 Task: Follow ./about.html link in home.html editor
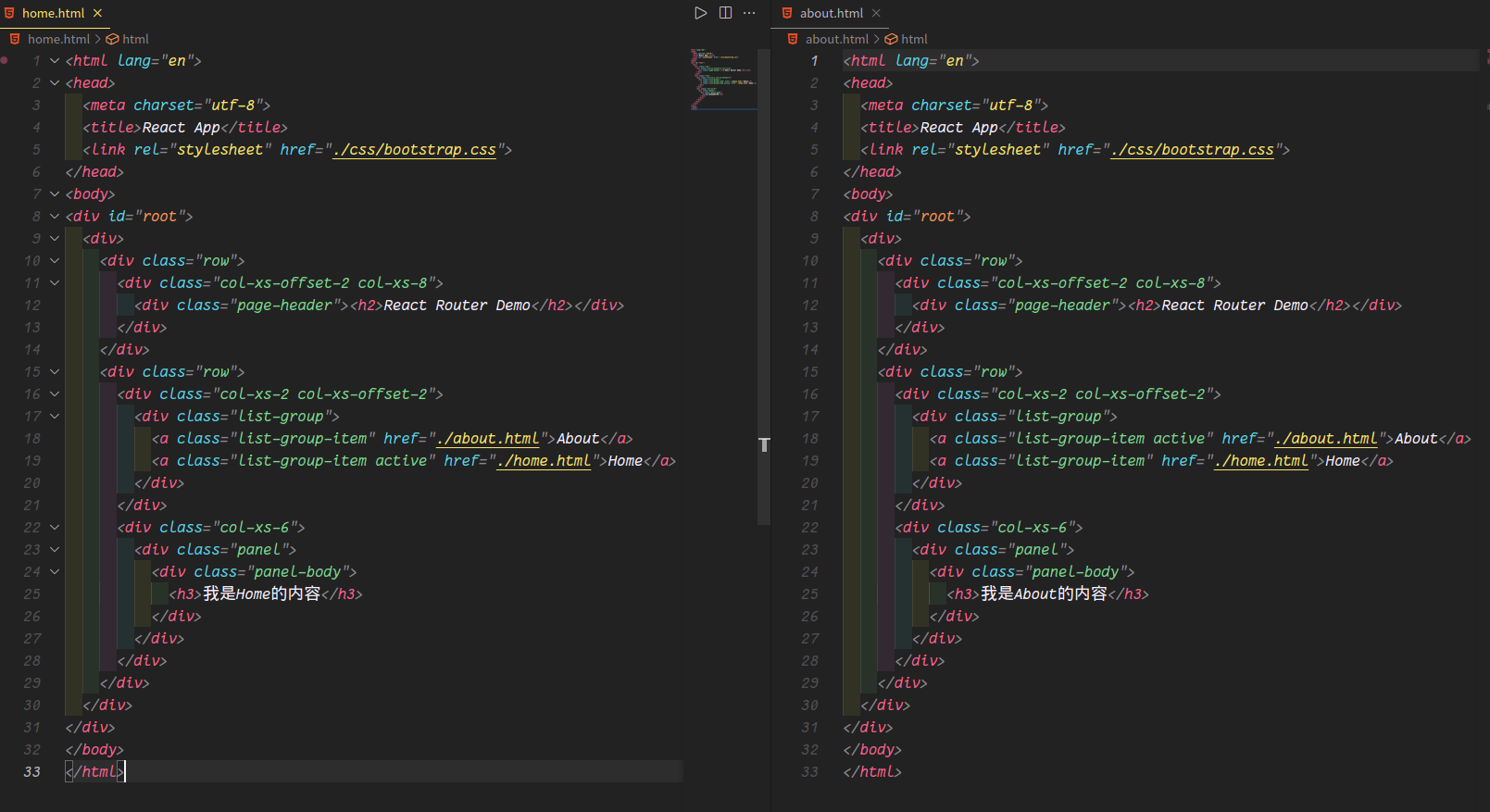[488, 439]
